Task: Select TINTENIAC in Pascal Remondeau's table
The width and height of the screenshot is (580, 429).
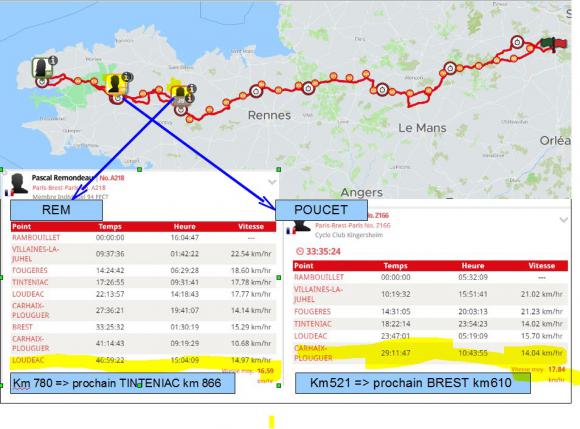Action: pyautogui.click(x=30, y=282)
